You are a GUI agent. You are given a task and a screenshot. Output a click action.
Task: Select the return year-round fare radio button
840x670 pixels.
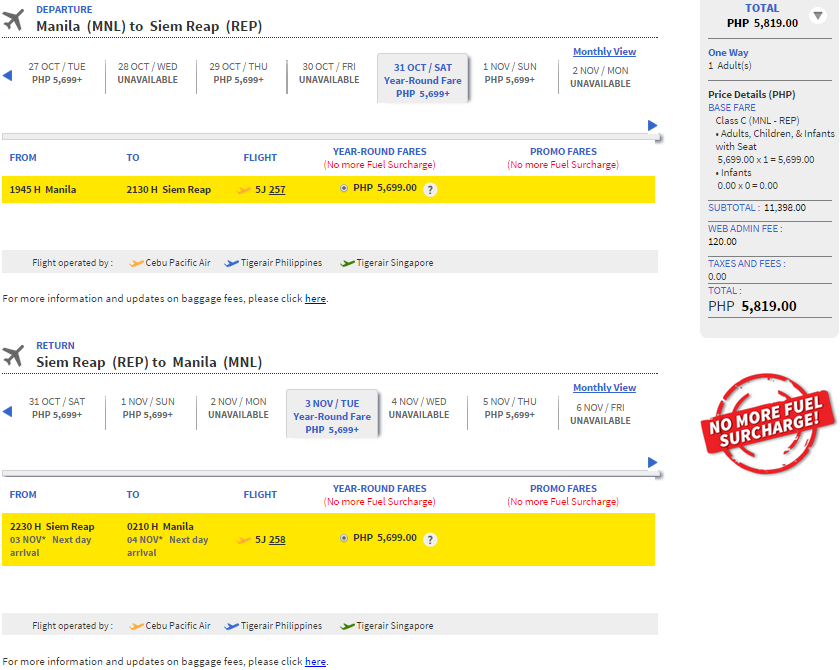click(345, 538)
